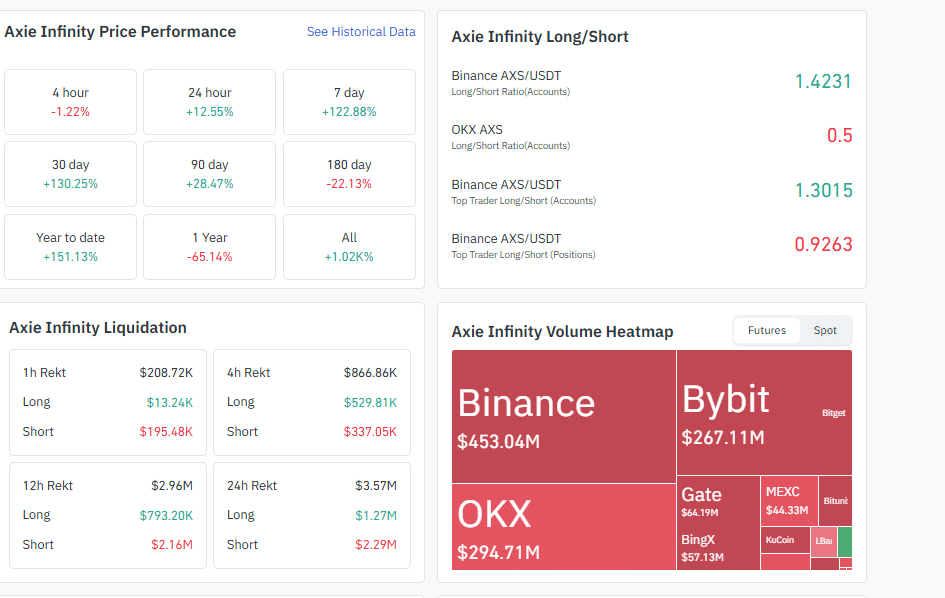The image size is (945, 598).
Task: Open the All time performance card
Action: [349, 247]
